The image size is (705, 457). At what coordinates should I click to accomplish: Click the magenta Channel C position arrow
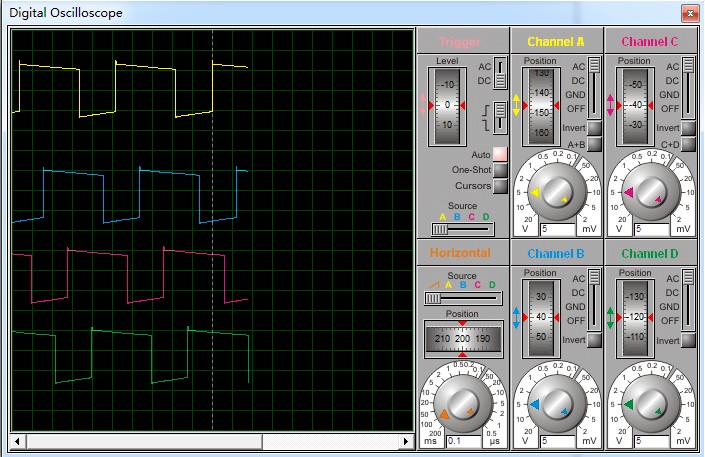pyautogui.click(x=611, y=105)
